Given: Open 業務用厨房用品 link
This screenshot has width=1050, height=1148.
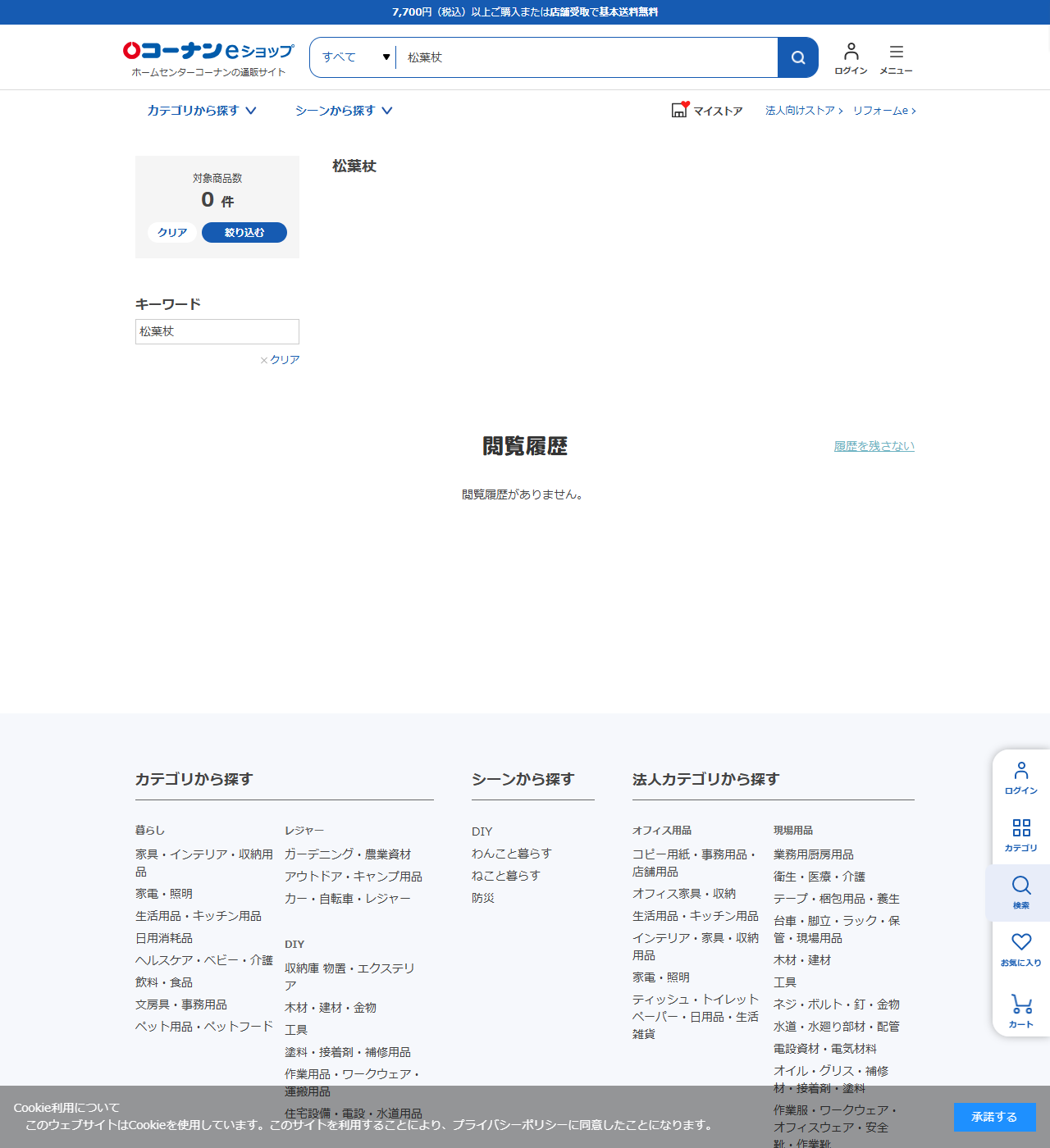Looking at the screenshot, I should [x=814, y=854].
